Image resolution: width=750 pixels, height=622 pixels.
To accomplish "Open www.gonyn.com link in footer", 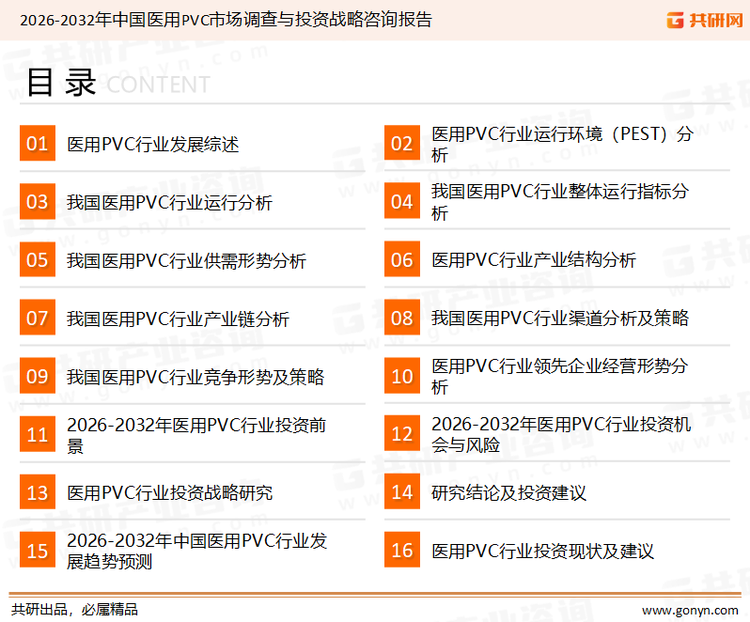I will point(690,611).
